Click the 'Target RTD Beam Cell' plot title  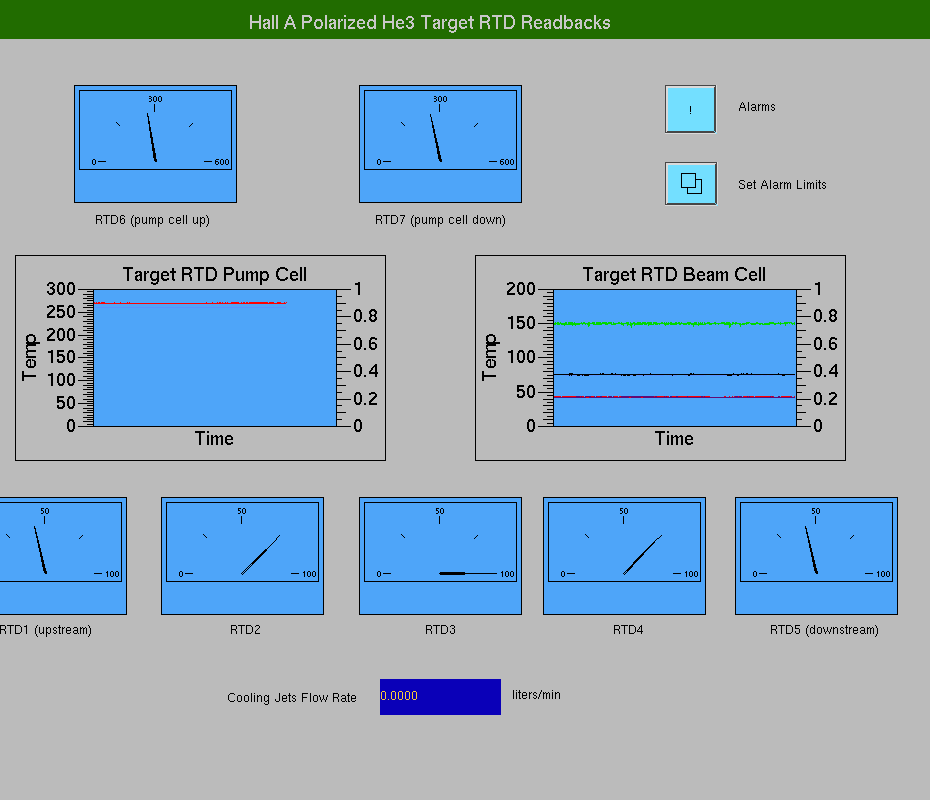pyautogui.click(x=674, y=275)
